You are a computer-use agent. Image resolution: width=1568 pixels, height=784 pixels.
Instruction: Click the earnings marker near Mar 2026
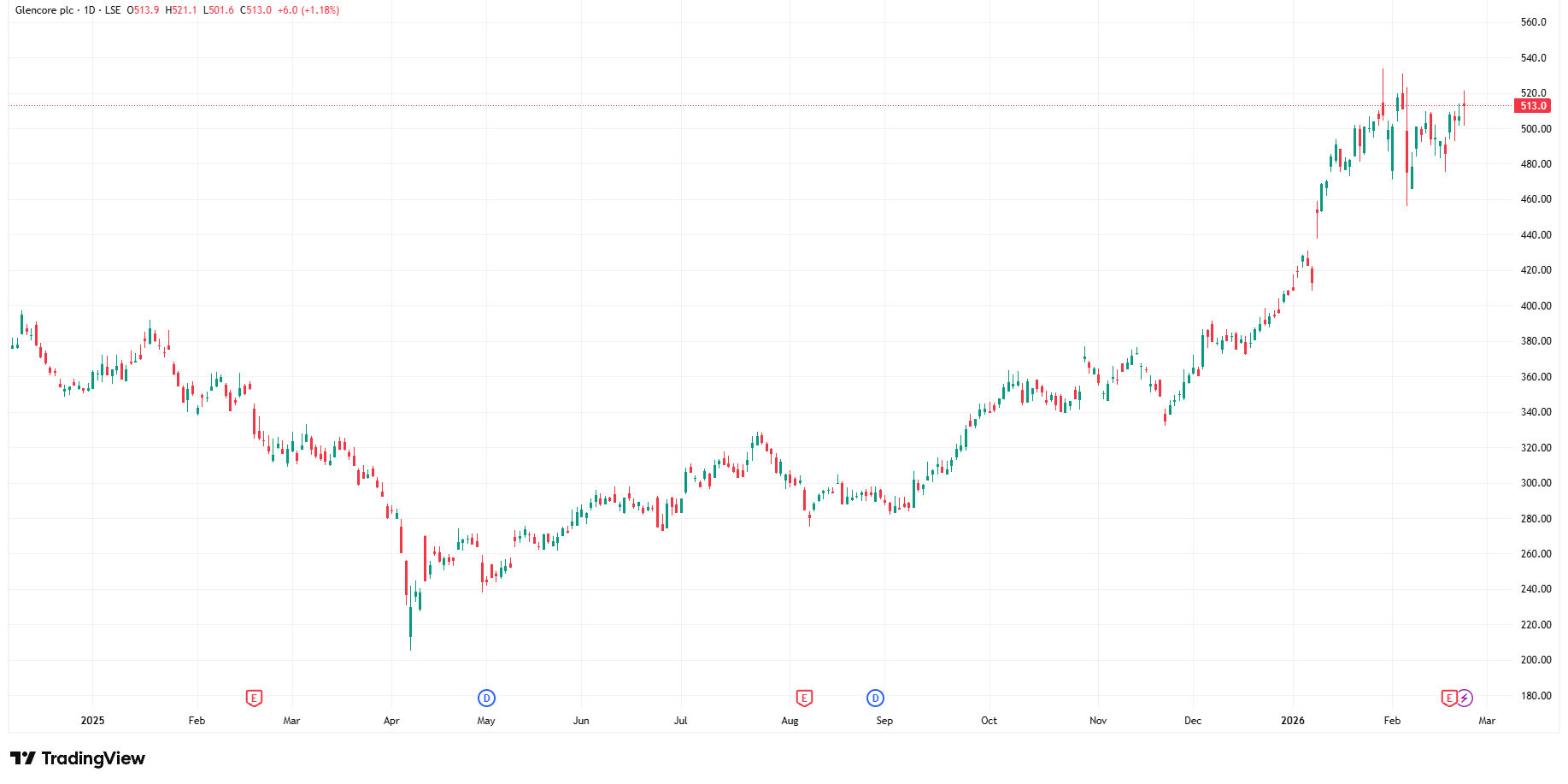(1449, 699)
